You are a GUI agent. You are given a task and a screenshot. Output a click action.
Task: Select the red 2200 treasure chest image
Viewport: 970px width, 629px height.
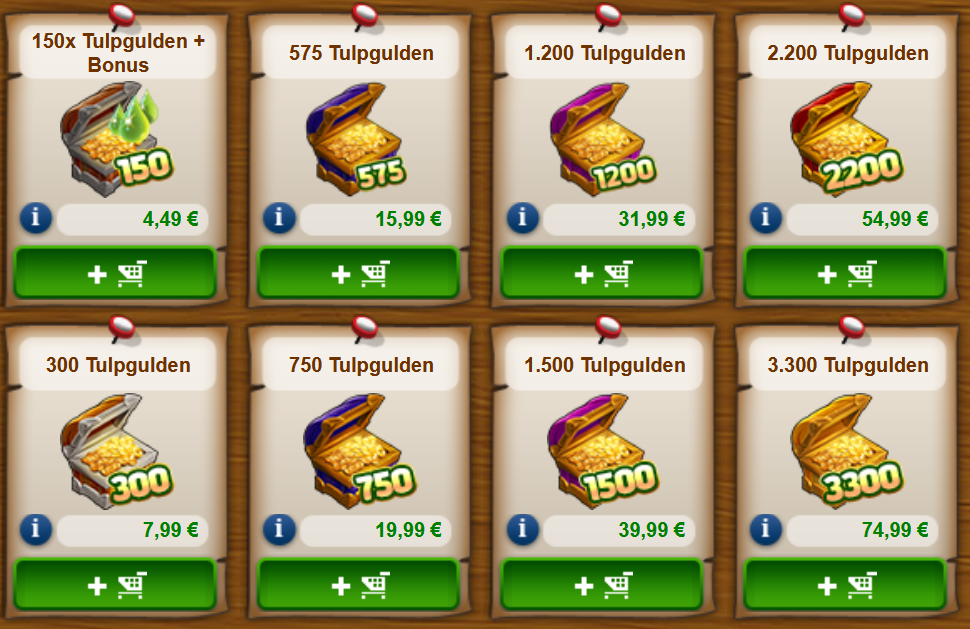pyautogui.click(x=846, y=140)
